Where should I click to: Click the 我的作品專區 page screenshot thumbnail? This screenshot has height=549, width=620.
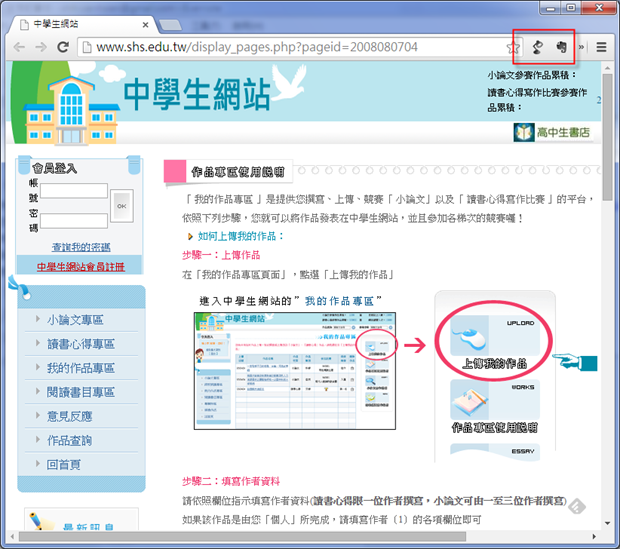click(295, 371)
